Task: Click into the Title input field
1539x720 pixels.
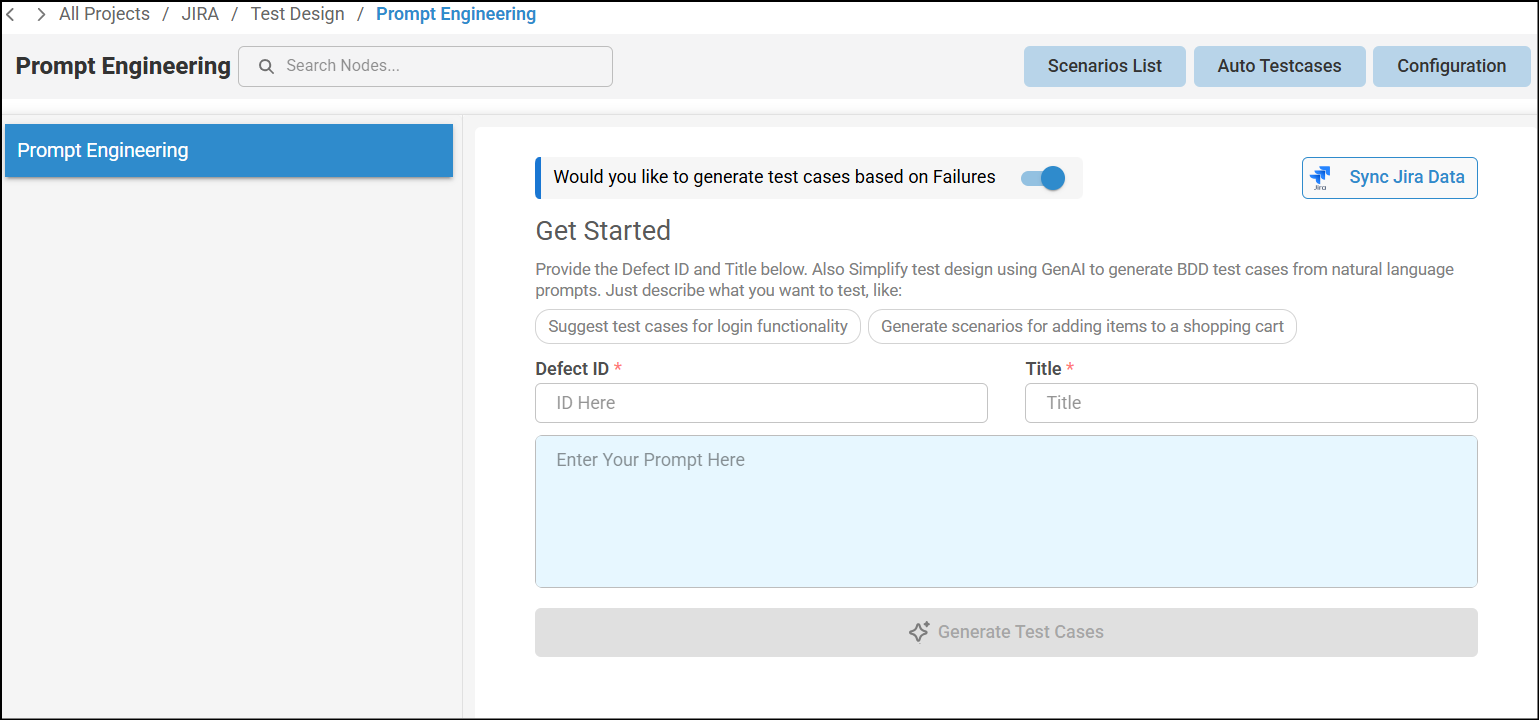Action: click(1251, 403)
